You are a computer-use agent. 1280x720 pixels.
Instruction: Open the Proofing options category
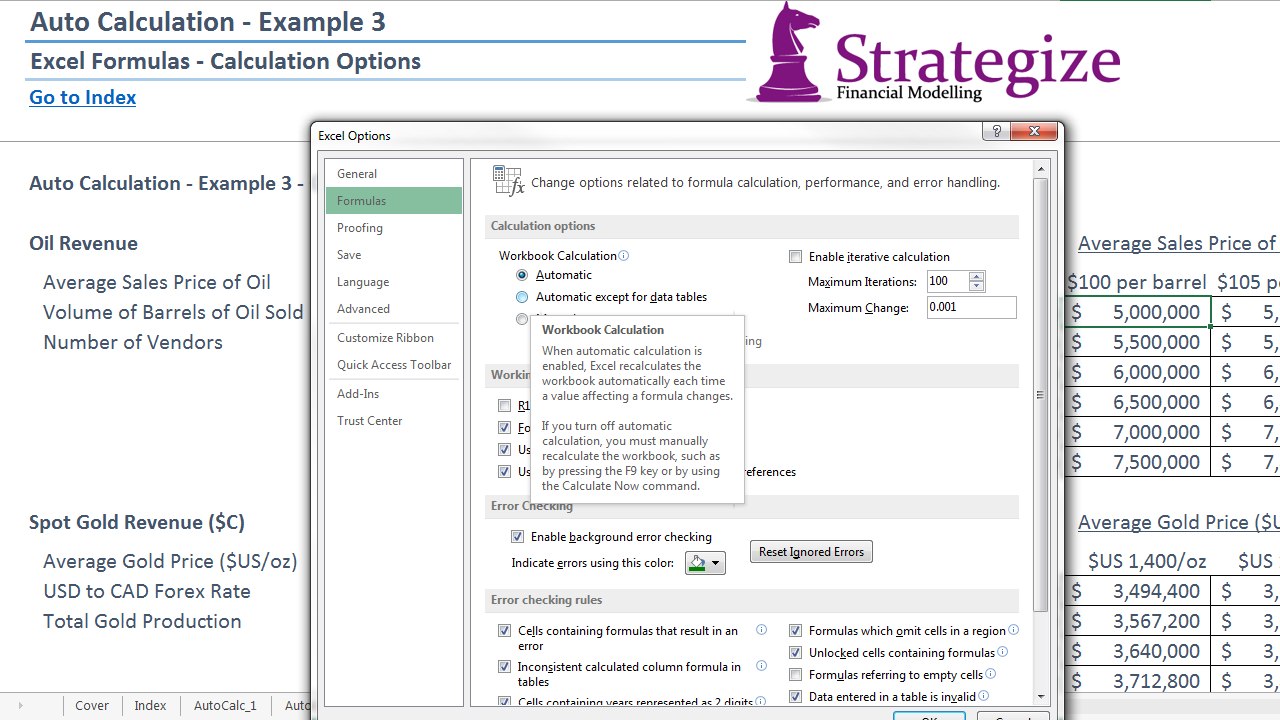pyautogui.click(x=394, y=228)
